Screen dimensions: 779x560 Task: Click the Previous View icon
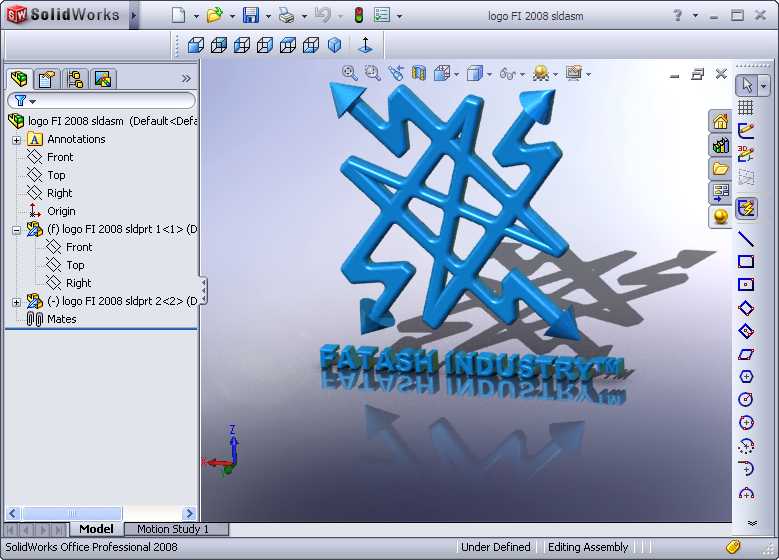coord(396,74)
